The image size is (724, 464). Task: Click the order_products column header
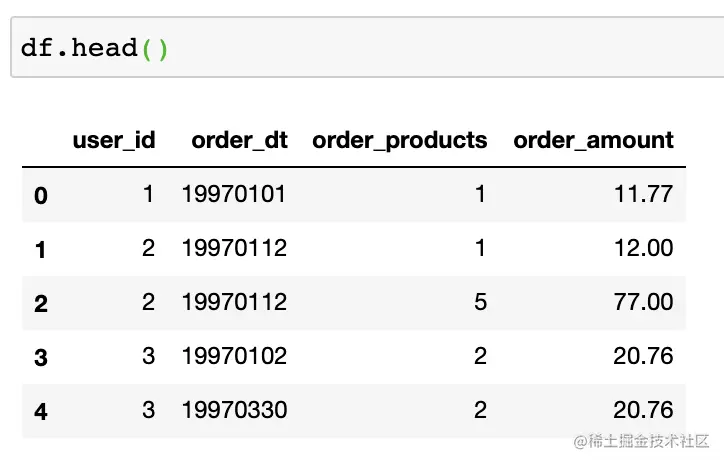[x=399, y=140]
